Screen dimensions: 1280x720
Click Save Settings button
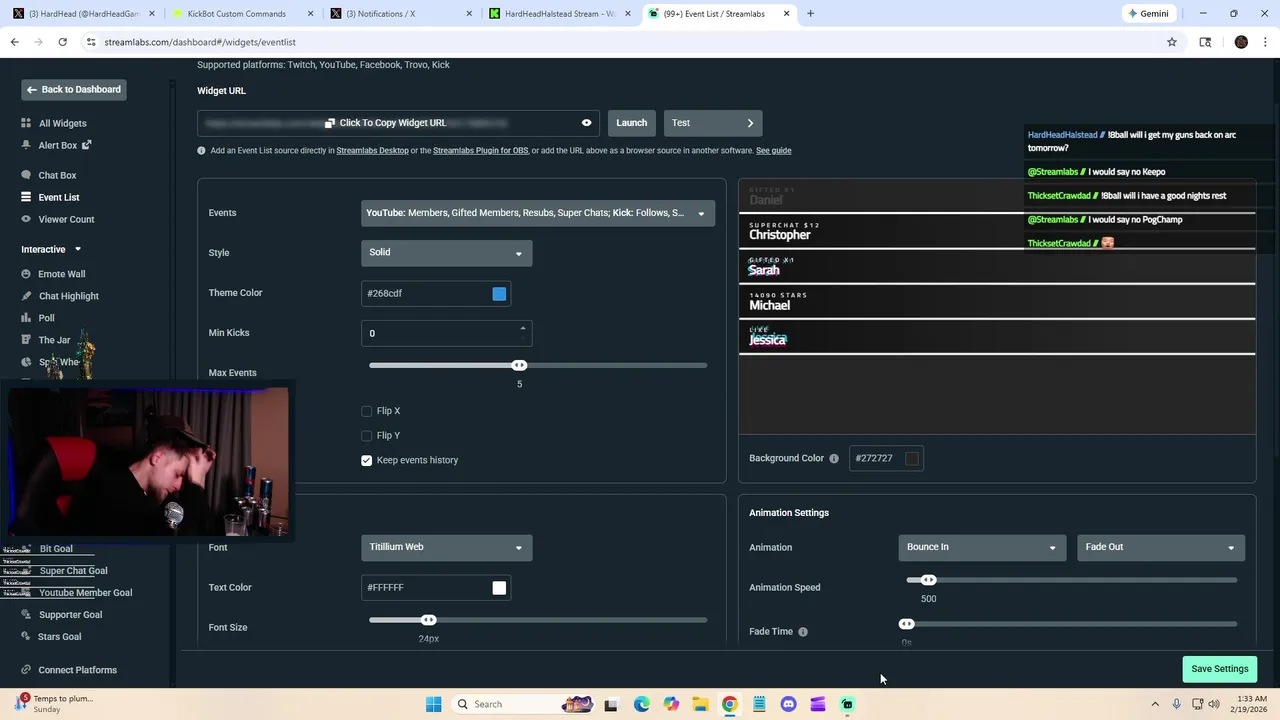point(1220,669)
